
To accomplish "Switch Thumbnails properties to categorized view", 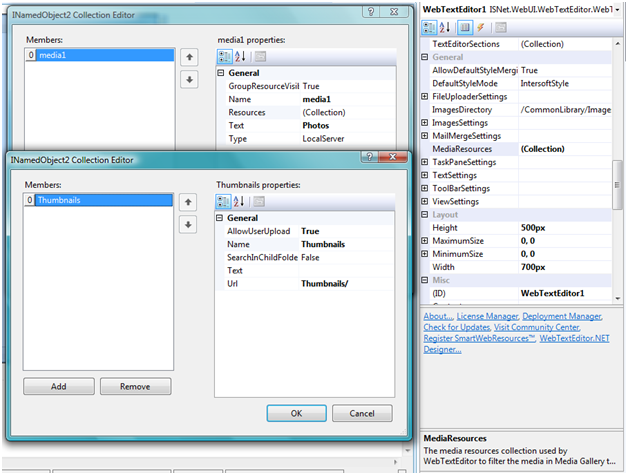I will pos(224,200).
